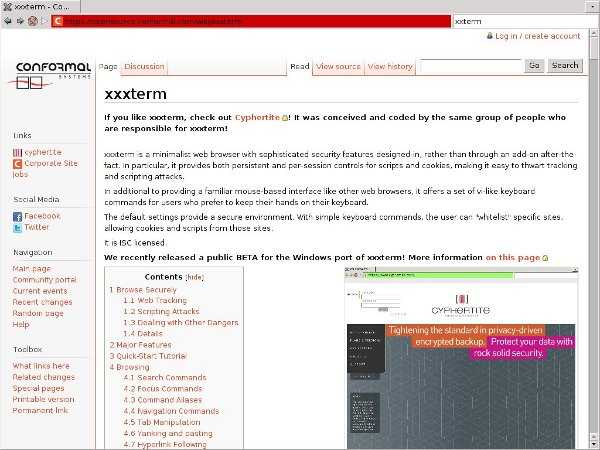Image resolution: width=600 pixels, height=450 pixels.
Task: Jump to 4.6 Yanking and pasting section
Action: [168, 434]
